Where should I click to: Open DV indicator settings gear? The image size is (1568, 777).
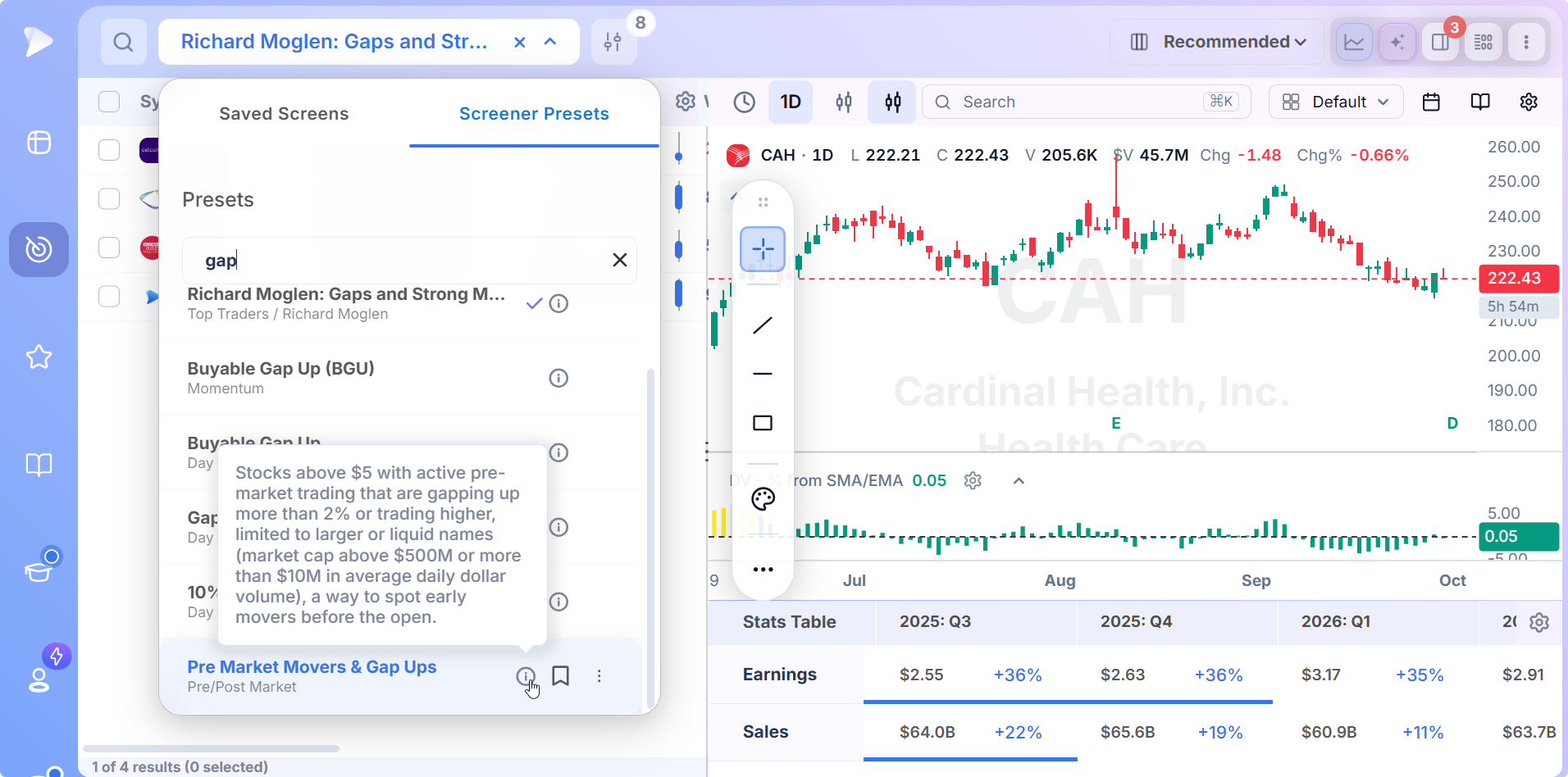973,481
